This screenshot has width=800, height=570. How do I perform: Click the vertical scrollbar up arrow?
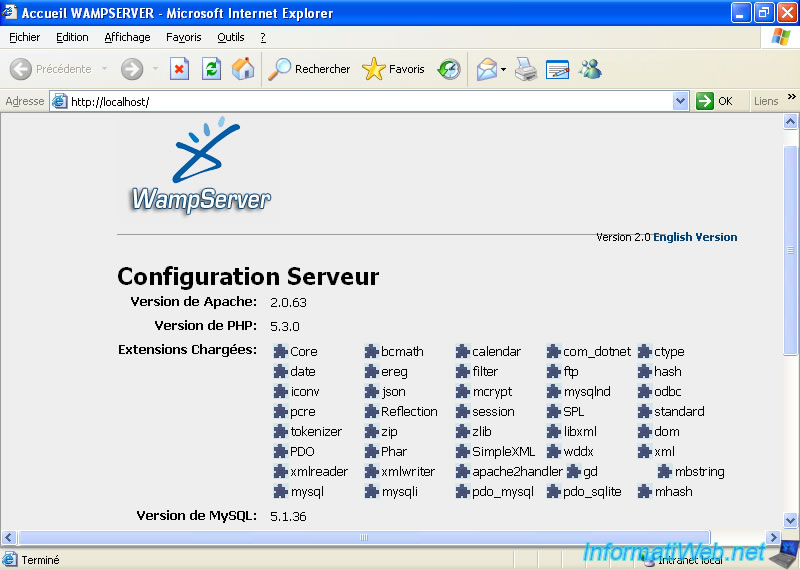(x=790, y=121)
